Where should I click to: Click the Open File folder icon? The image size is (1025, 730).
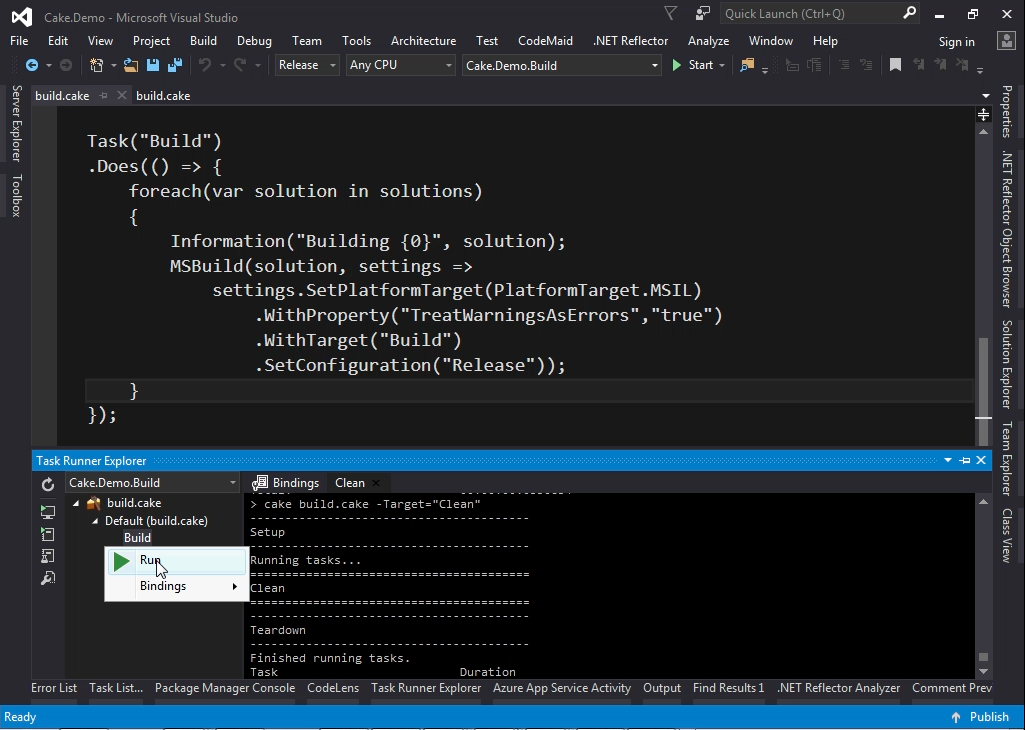click(x=131, y=65)
